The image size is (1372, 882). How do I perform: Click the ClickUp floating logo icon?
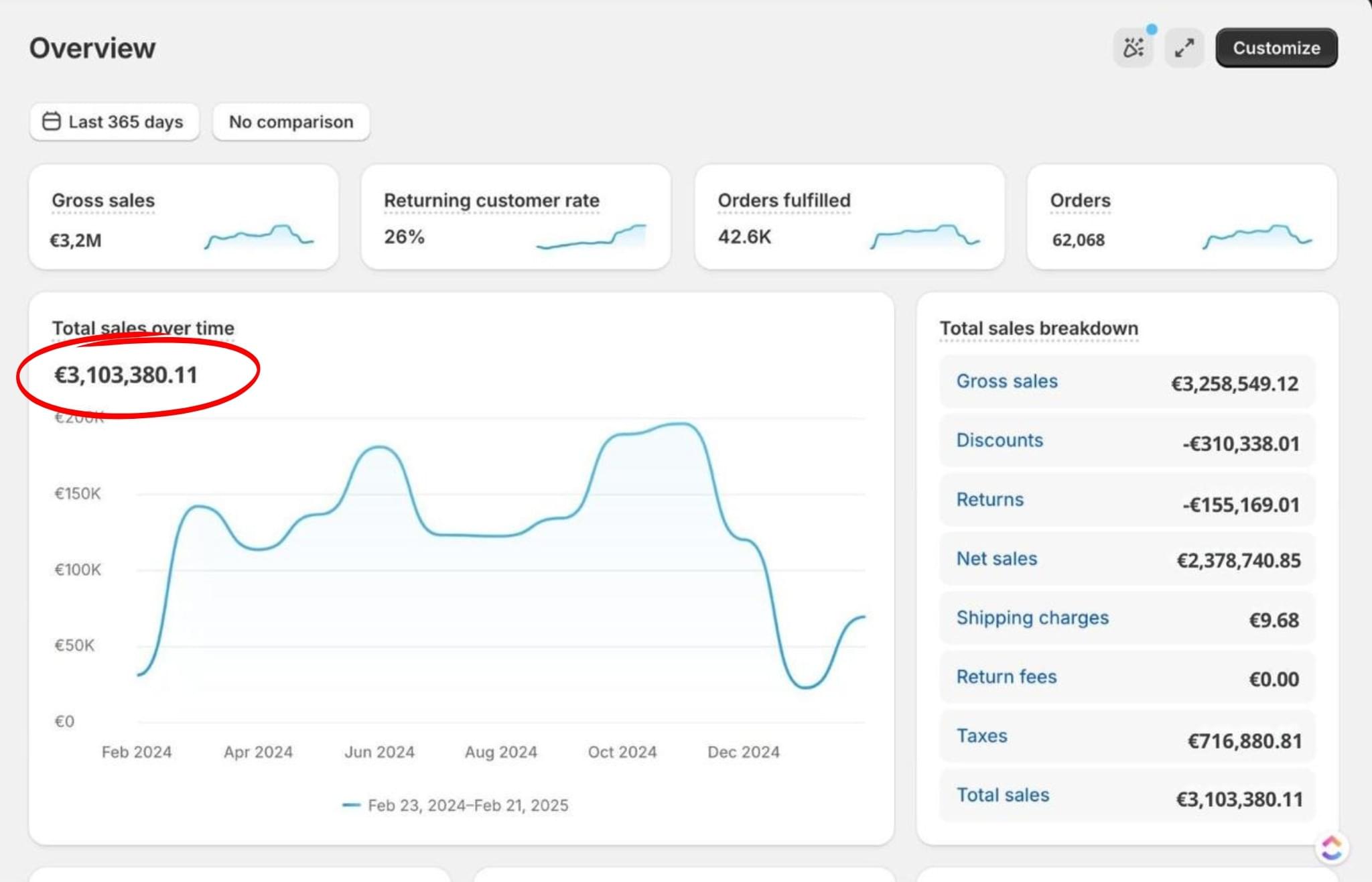(1331, 848)
